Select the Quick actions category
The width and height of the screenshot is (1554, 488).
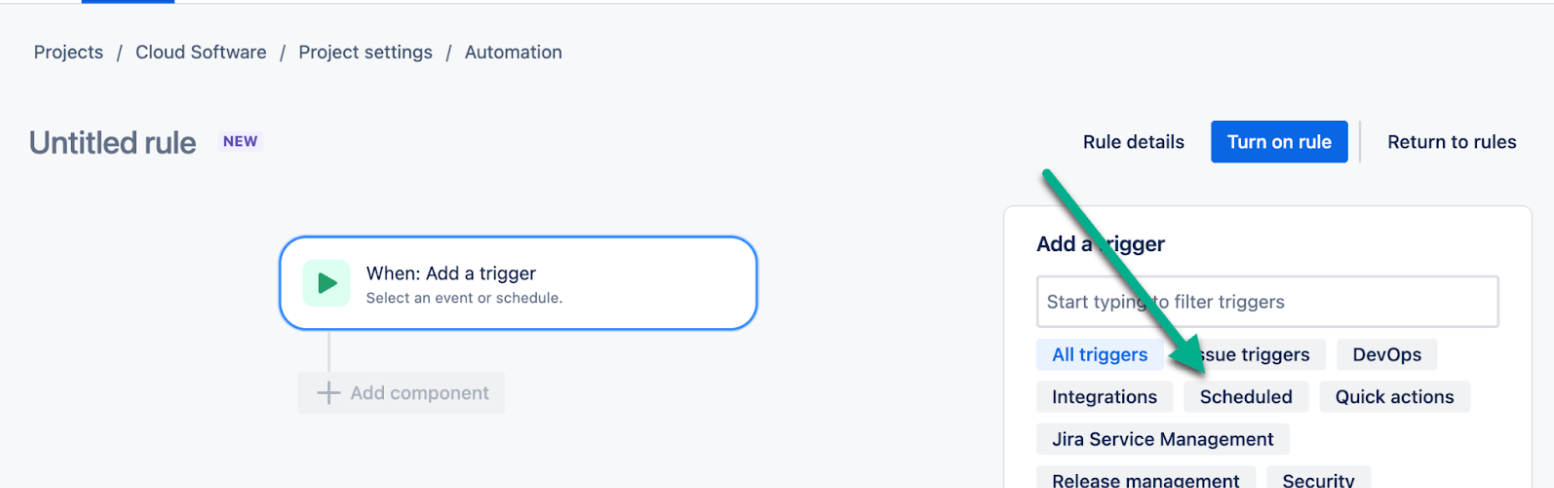(x=1394, y=397)
